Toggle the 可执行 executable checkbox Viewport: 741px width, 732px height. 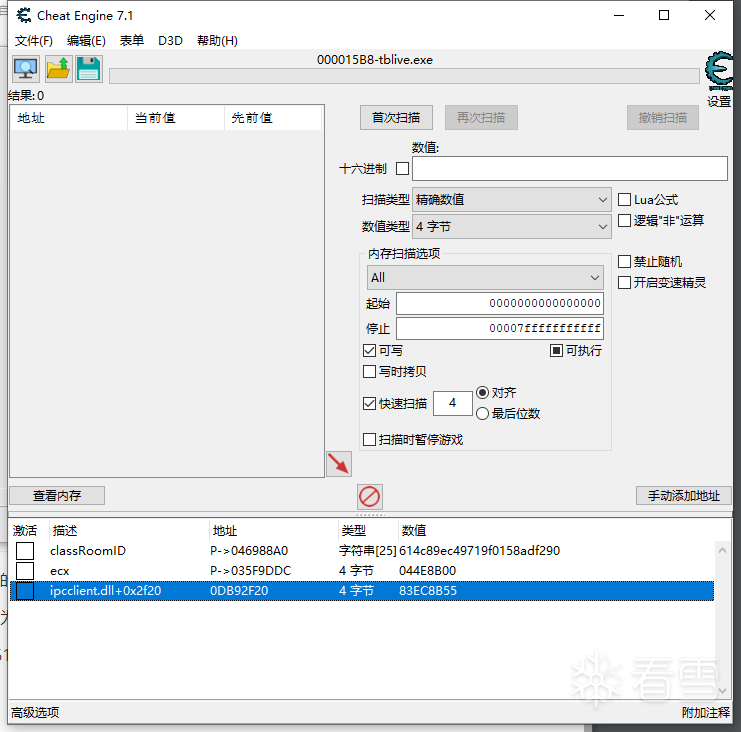coord(556,351)
